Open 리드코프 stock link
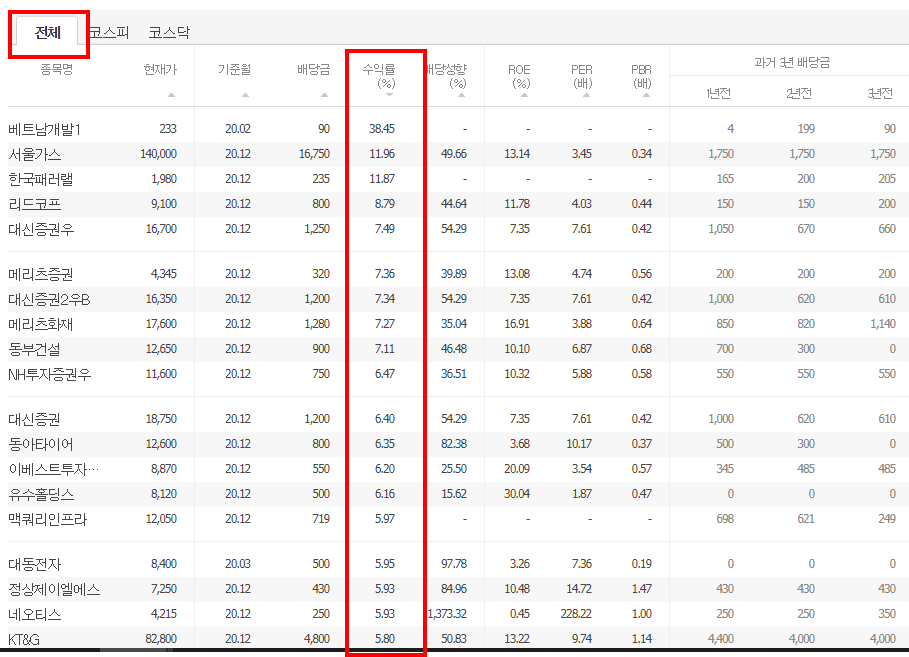This screenshot has height=657, width=909. 35,204
